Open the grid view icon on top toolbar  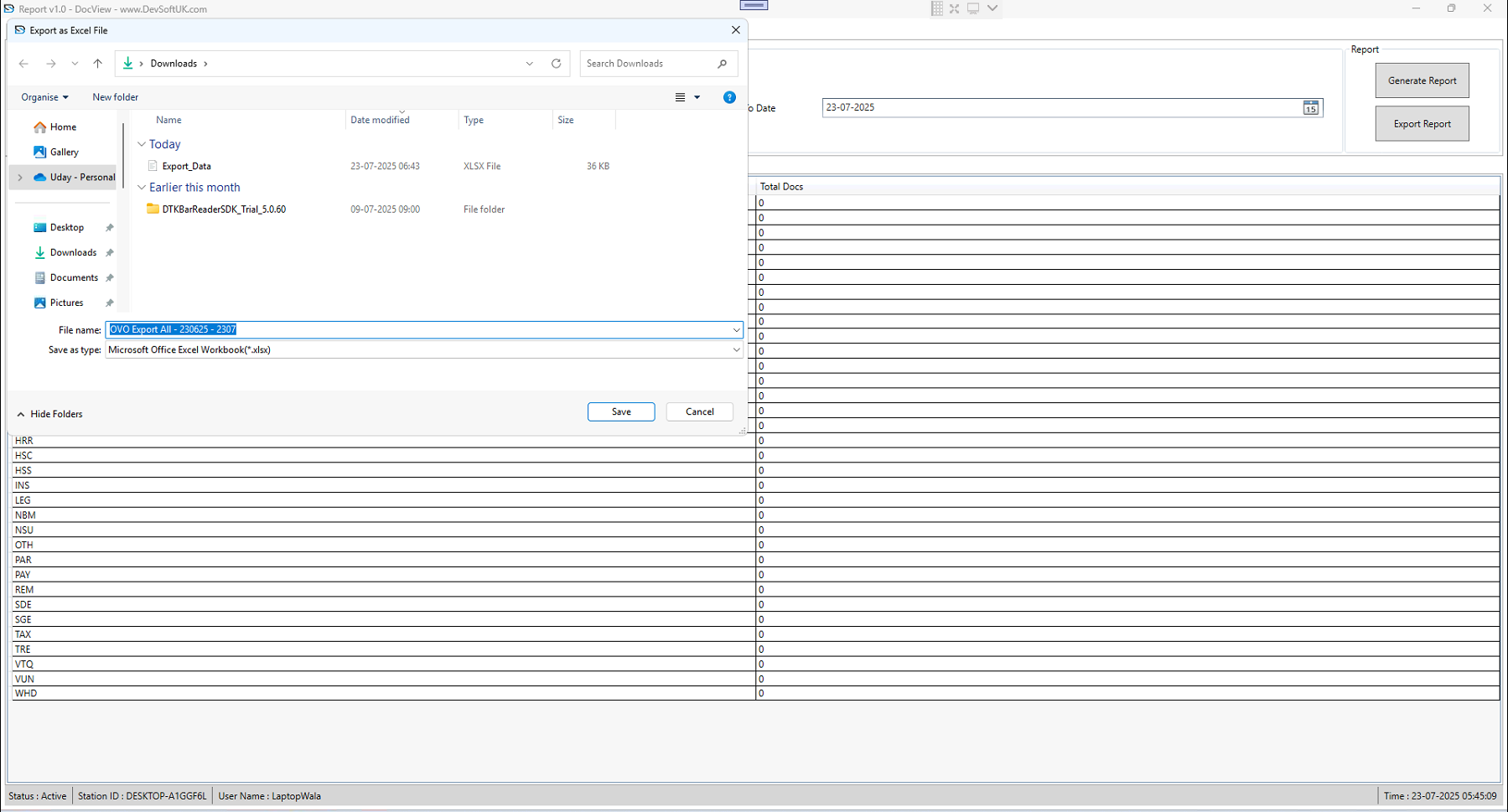coord(936,8)
